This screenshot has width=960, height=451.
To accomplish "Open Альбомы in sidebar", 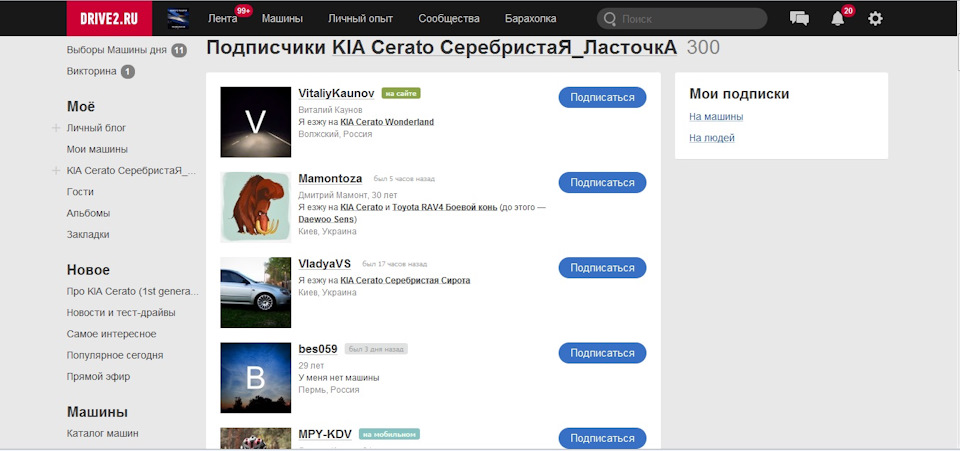I will click(x=88, y=213).
